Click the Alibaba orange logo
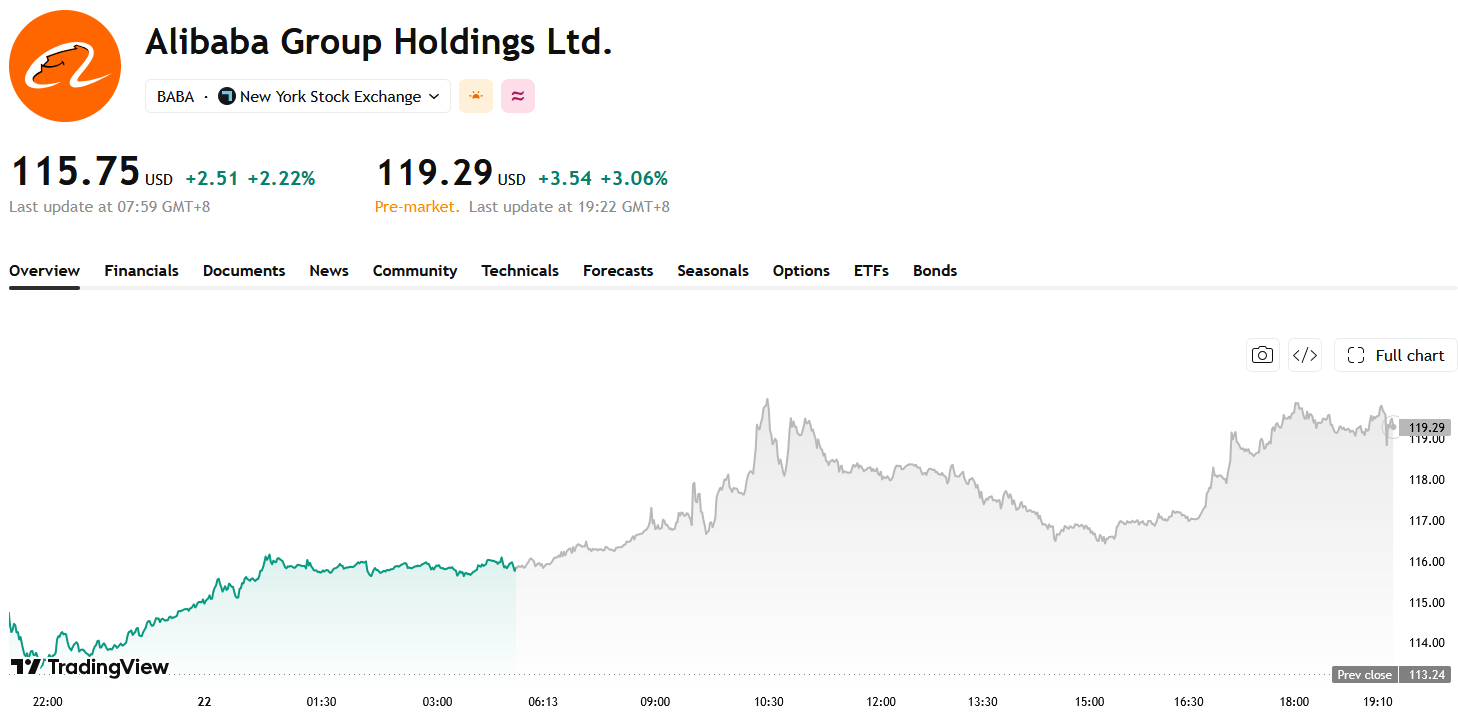 65,66
